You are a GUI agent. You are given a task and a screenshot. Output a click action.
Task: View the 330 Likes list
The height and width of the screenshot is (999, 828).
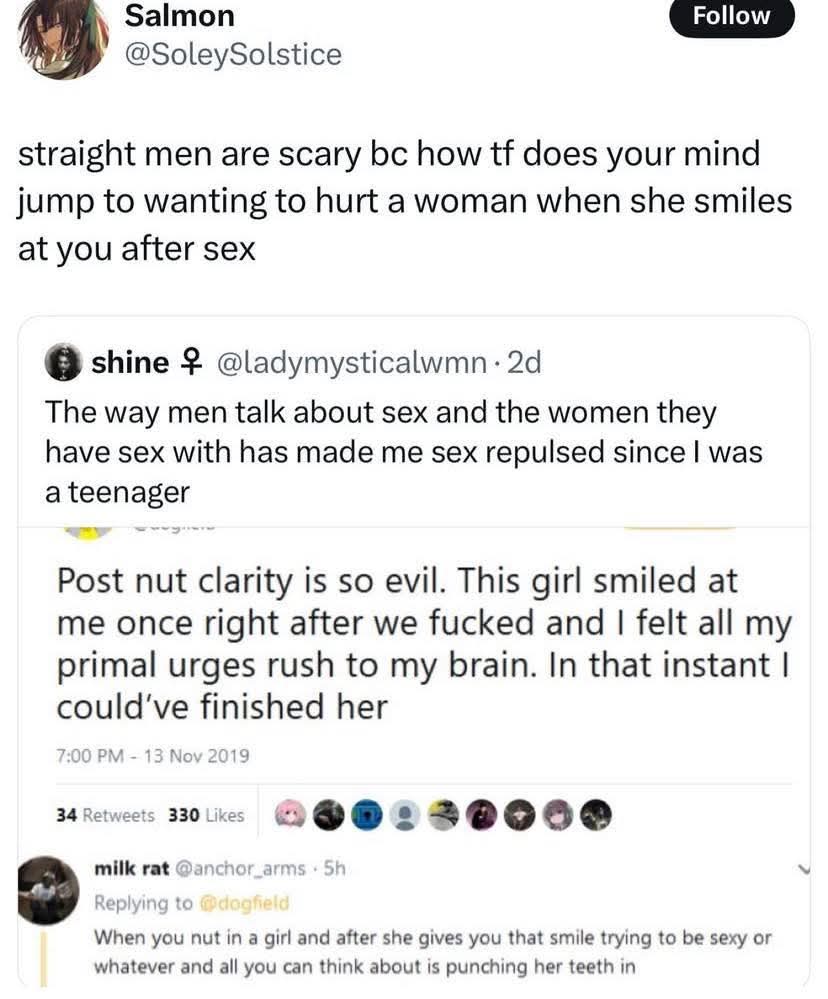click(206, 815)
